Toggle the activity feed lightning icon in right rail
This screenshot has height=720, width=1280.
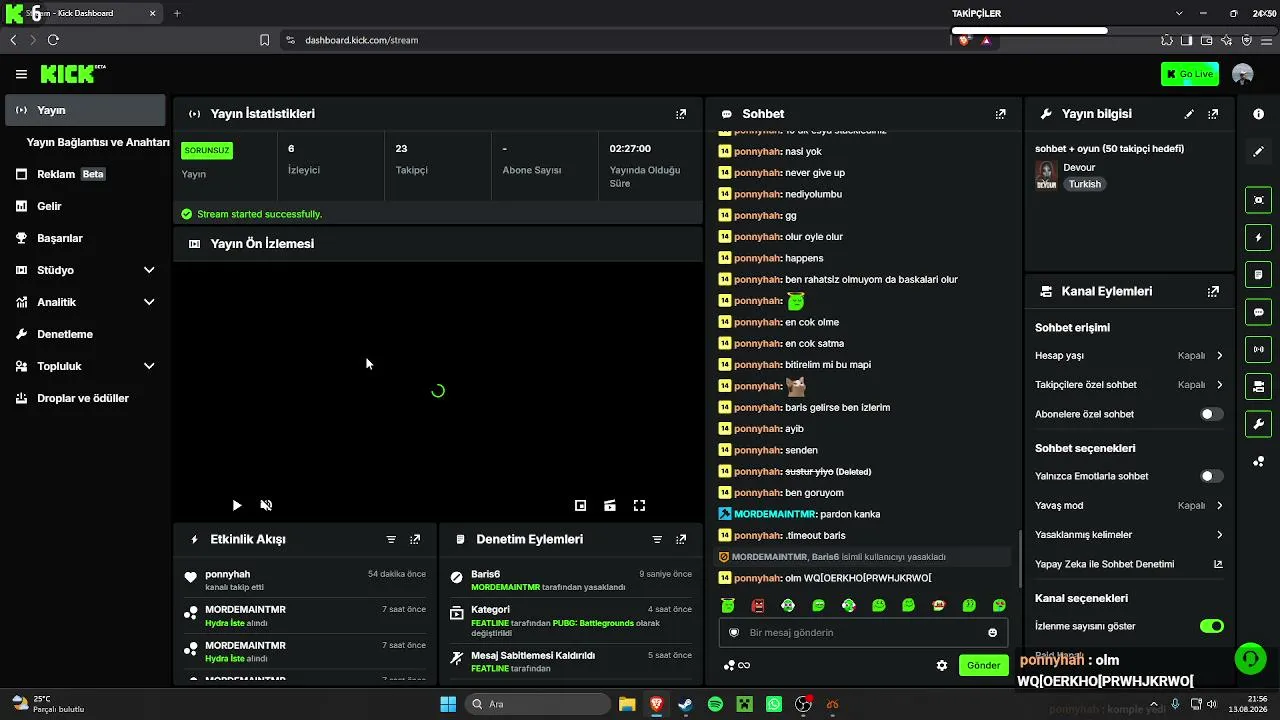pos(1258,238)
